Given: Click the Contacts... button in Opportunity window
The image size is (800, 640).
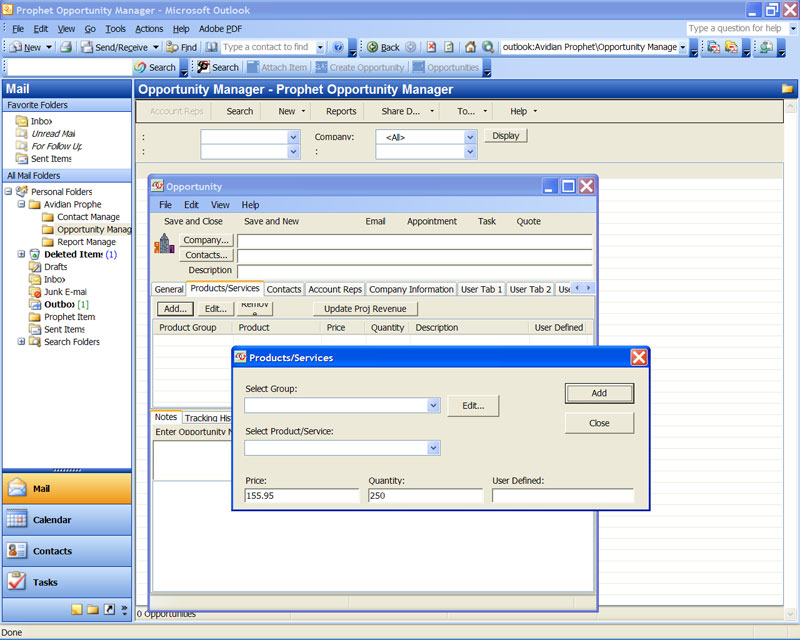Looking at the screenshot, I should point(206,255).
